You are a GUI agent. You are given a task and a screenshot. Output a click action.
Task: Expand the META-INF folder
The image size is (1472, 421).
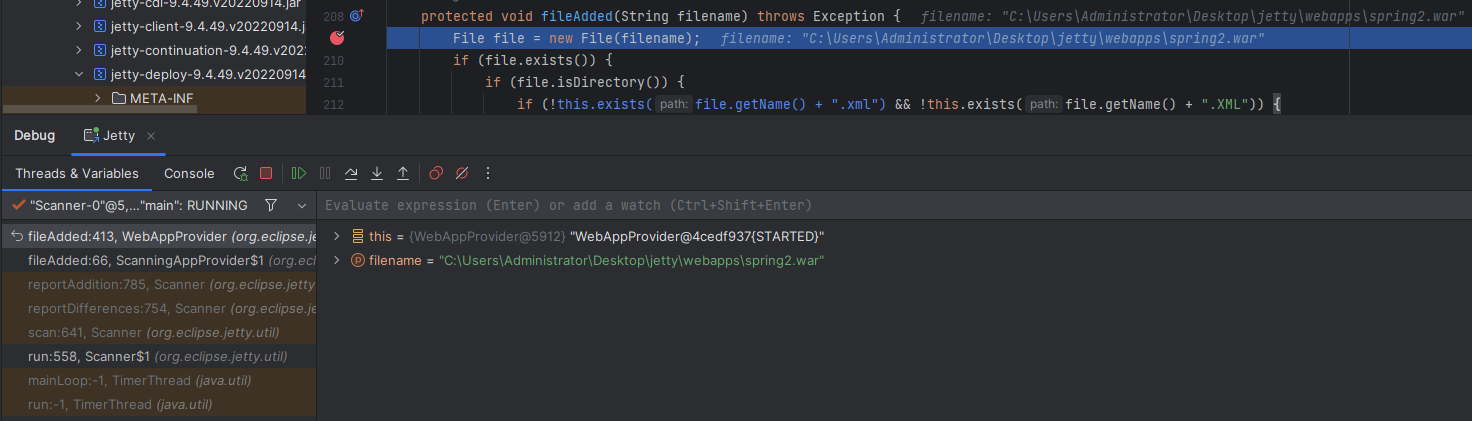click(98, 98)
